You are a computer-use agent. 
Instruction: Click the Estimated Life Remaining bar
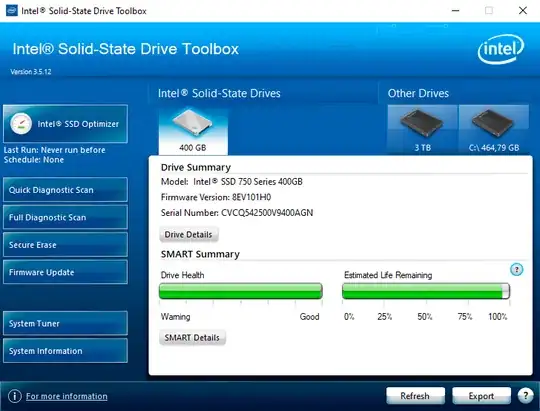tap(426, 291)
